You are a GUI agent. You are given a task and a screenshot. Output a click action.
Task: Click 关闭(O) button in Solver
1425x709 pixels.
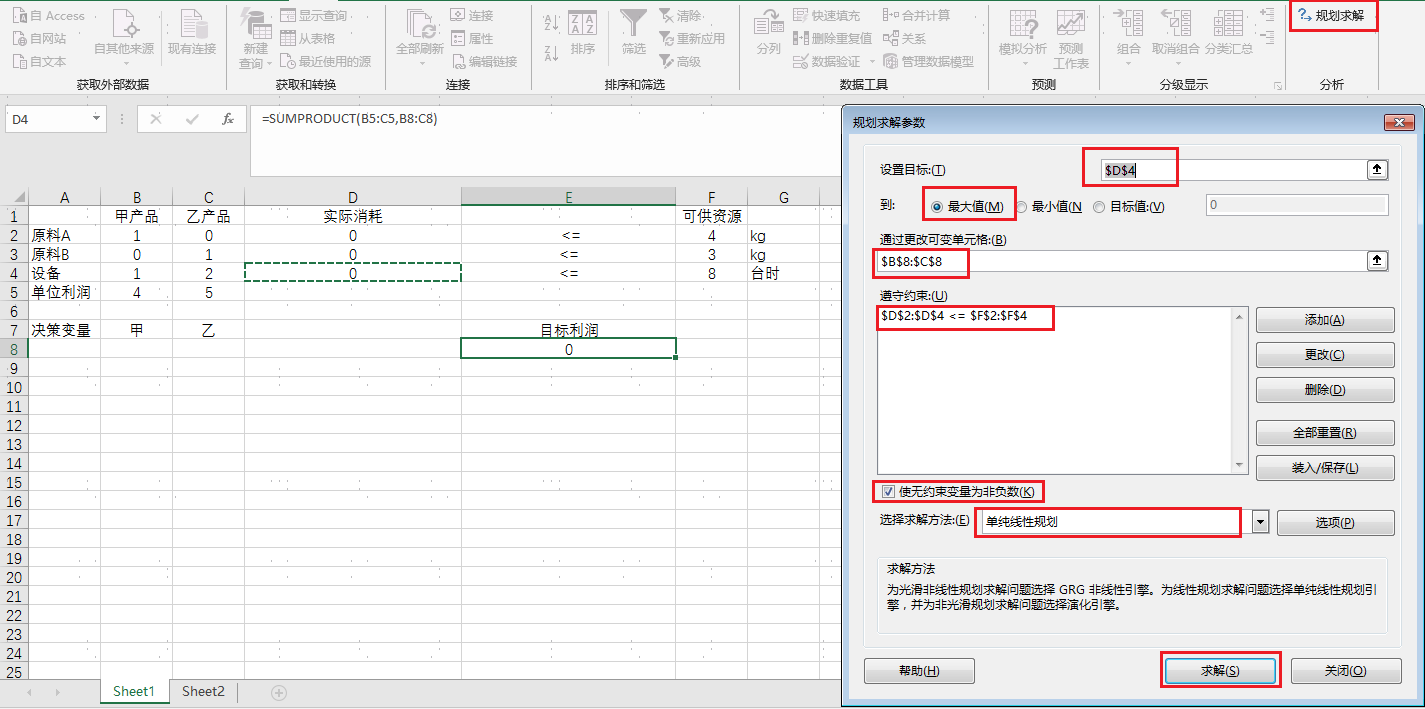tap(1346, 671)
